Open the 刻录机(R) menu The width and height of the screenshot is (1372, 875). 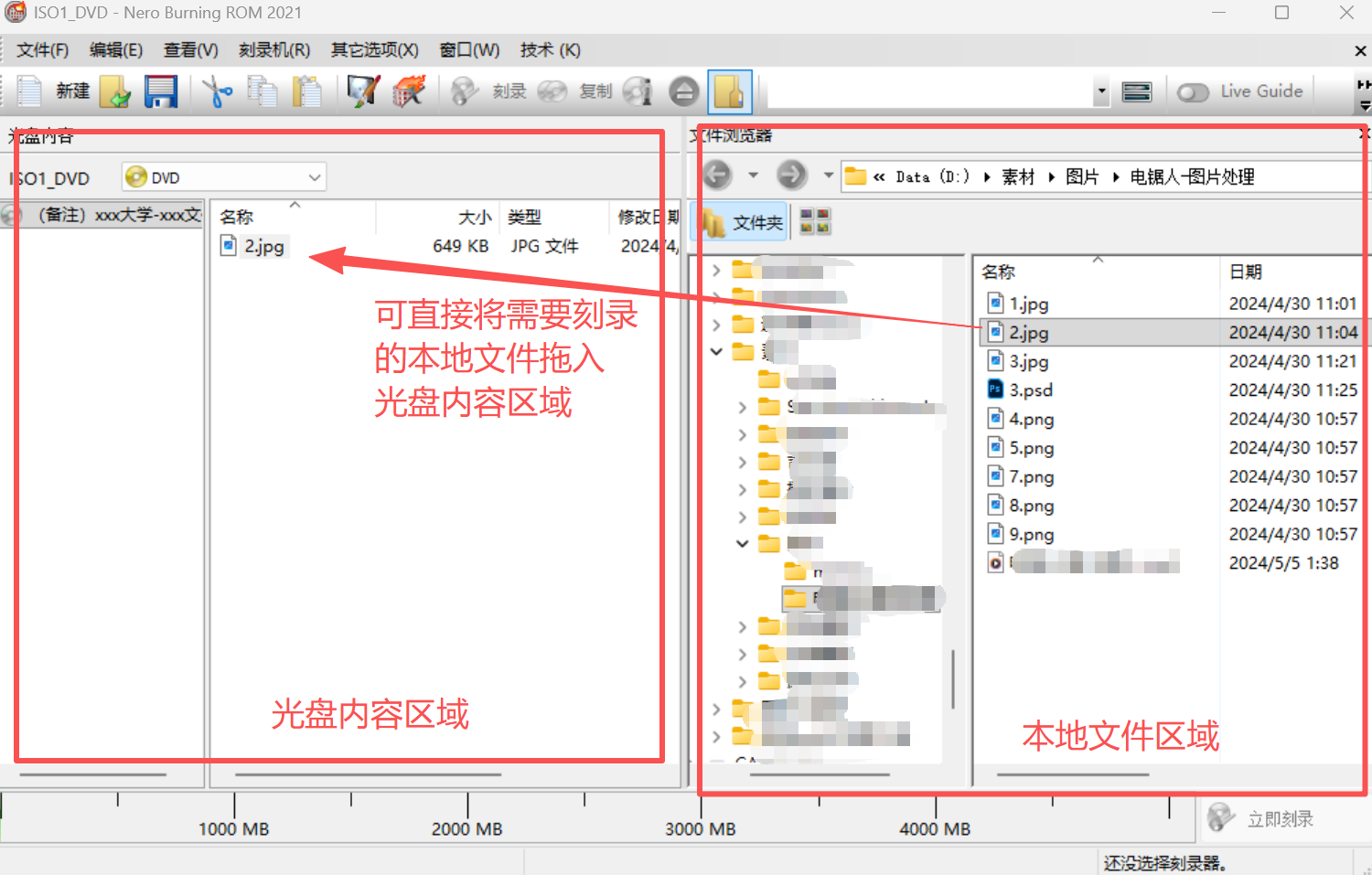(273, 50)
